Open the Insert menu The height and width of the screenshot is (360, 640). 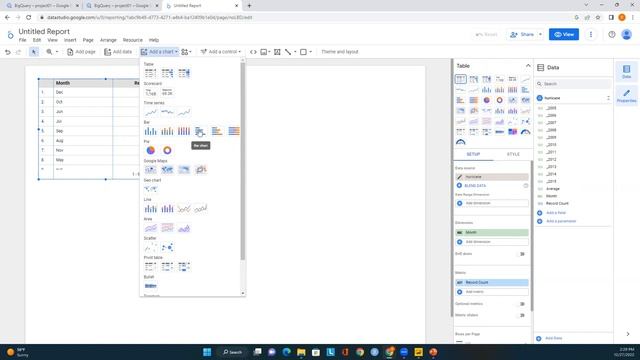click(70, 40)
